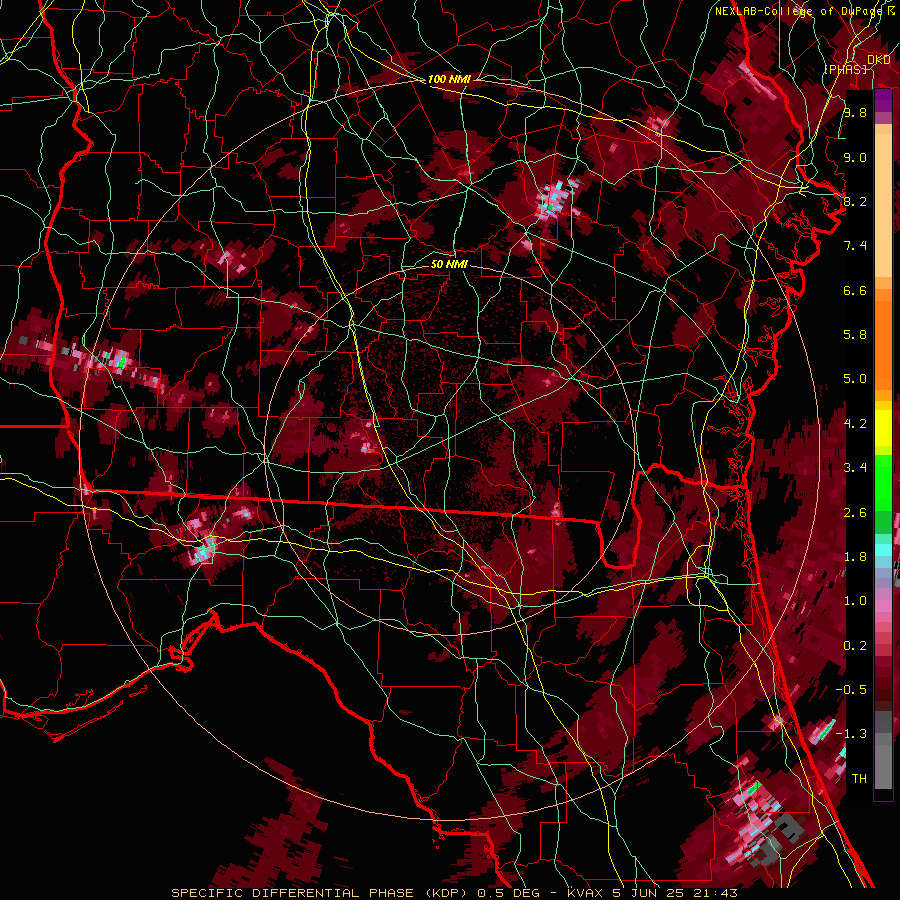Click the 5.8 value on the color scale
The height and width of the screenshot is (900, 900).
click(x=855, y=335)
